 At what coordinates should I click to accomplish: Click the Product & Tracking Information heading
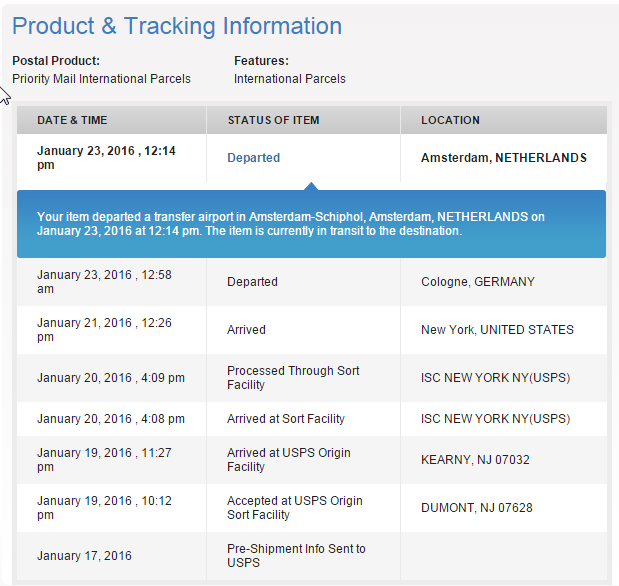point(177,26)
